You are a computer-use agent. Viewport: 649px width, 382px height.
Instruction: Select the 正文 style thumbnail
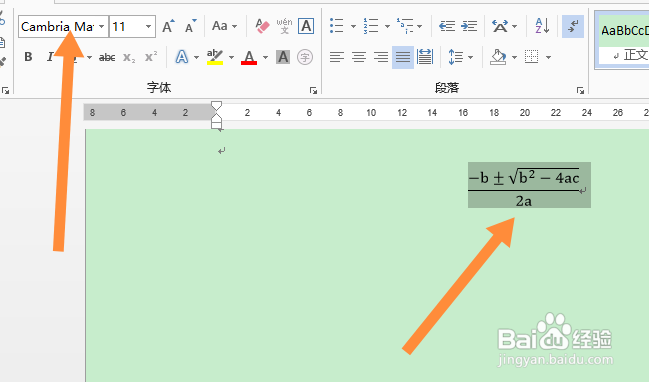(624, 40)
